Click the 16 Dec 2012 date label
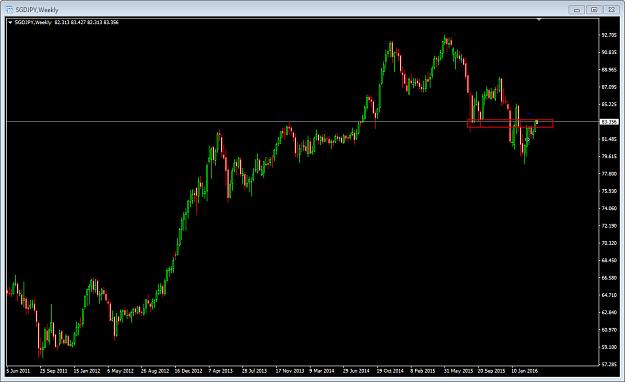Viewport: 625px width, 382px height. [189, 371]
